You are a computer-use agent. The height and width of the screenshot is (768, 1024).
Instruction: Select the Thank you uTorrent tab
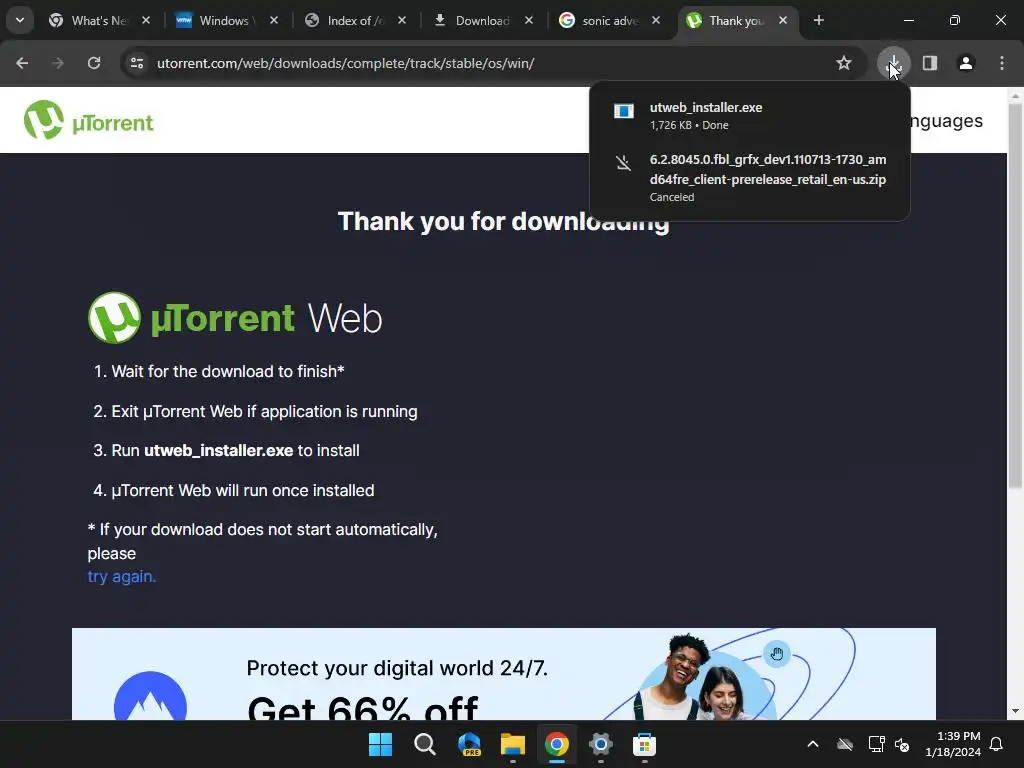click(735, 20)
